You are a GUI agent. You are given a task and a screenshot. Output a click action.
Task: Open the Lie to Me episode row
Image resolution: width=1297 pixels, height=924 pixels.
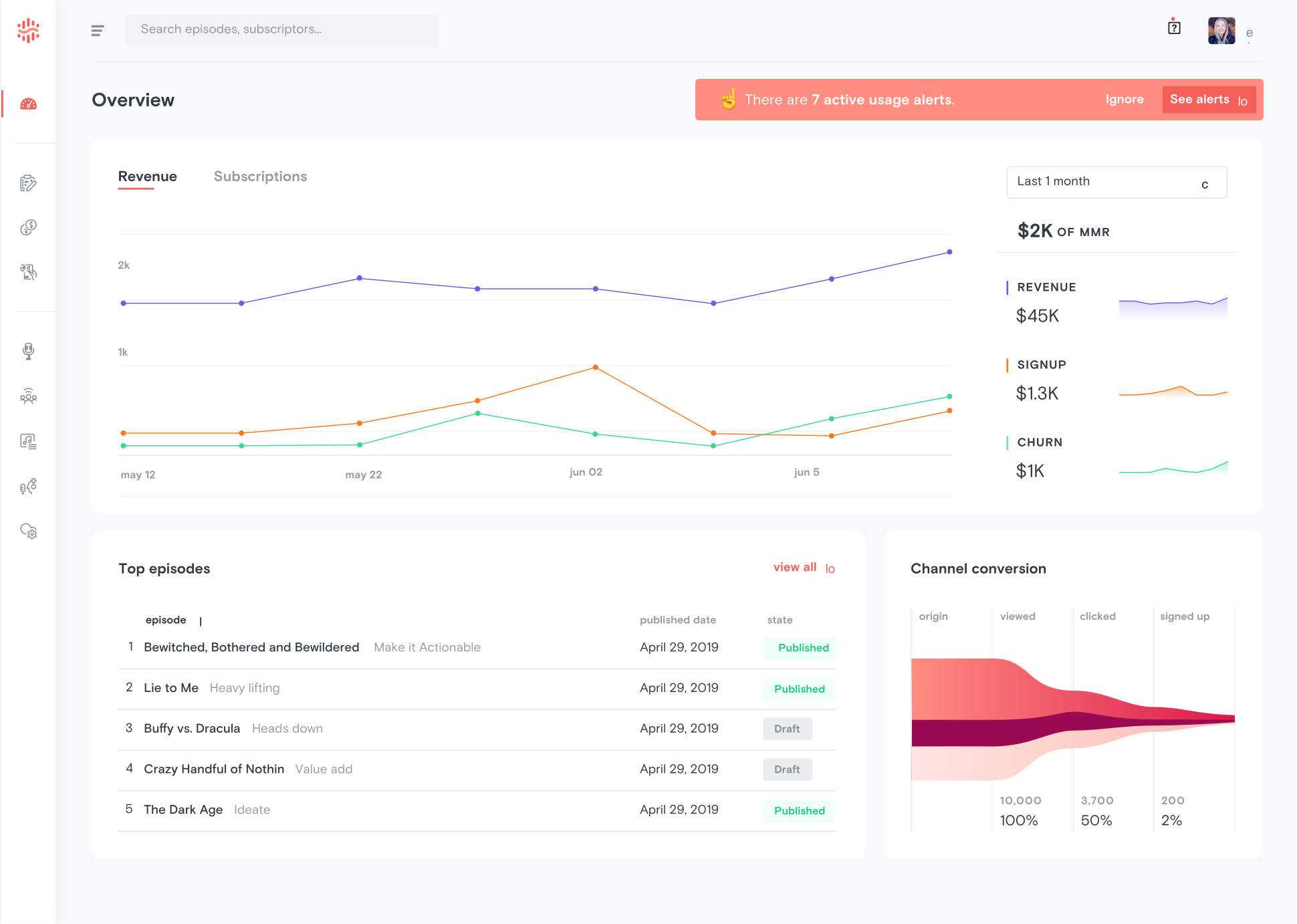[x=171, y=688]
